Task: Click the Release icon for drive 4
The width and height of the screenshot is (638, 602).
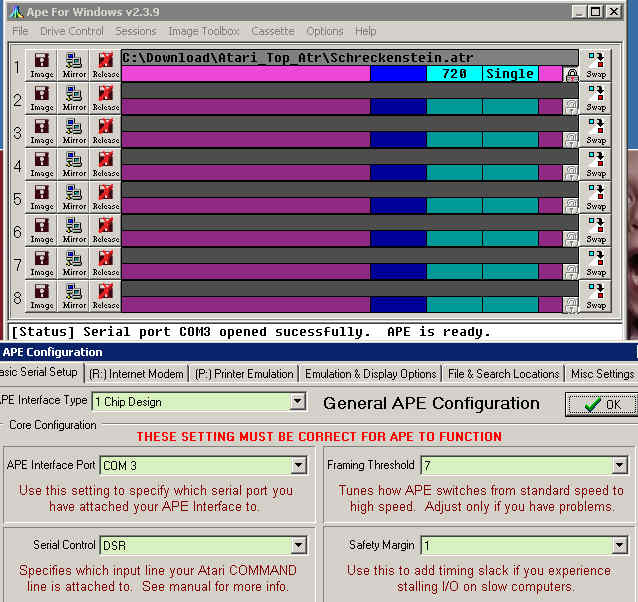Action: click(105, 164)
